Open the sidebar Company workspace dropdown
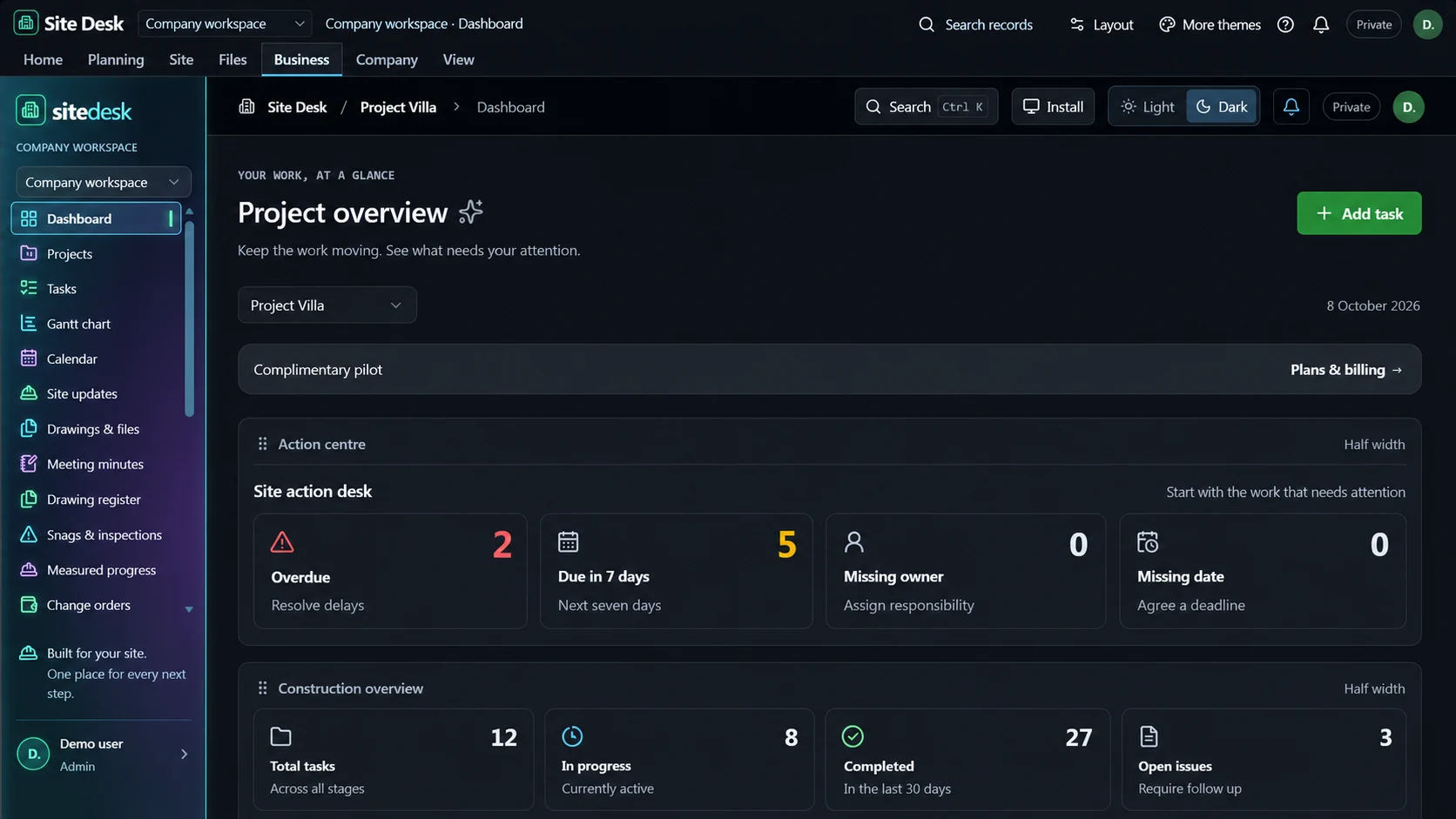 103,182
